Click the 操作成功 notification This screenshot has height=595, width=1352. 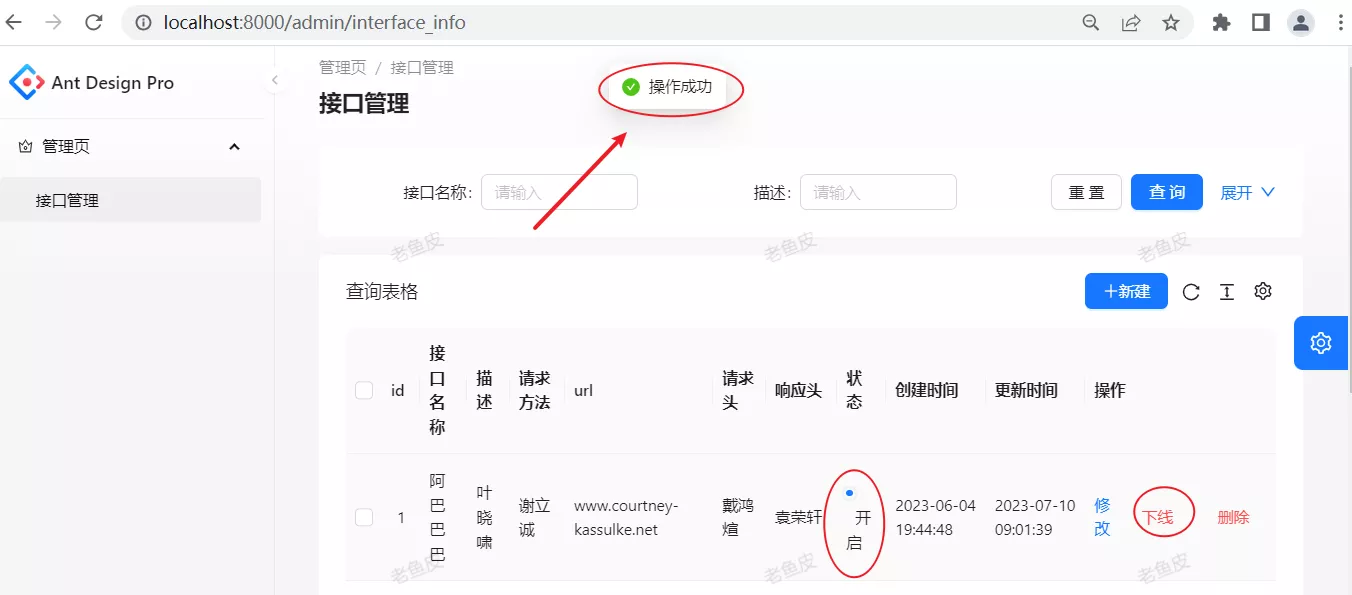pos(668,87)
